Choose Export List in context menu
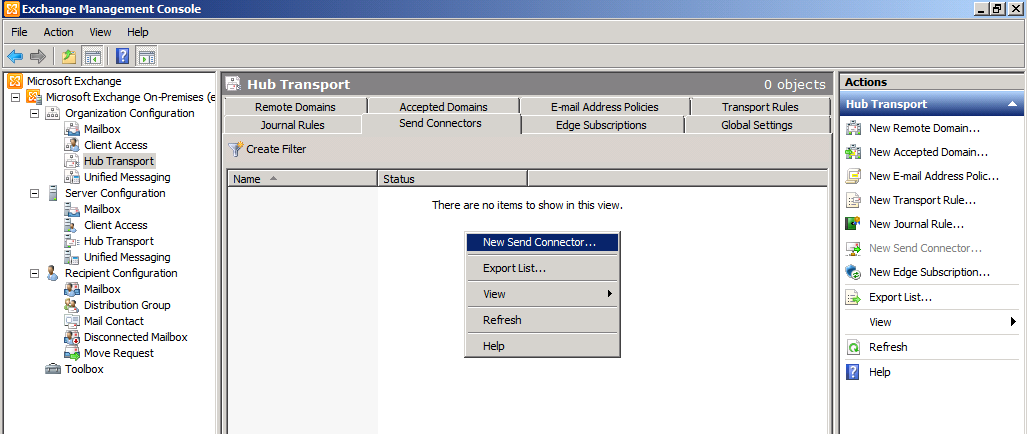Viewport: 1027px width, 434px height. pos(542,268)
